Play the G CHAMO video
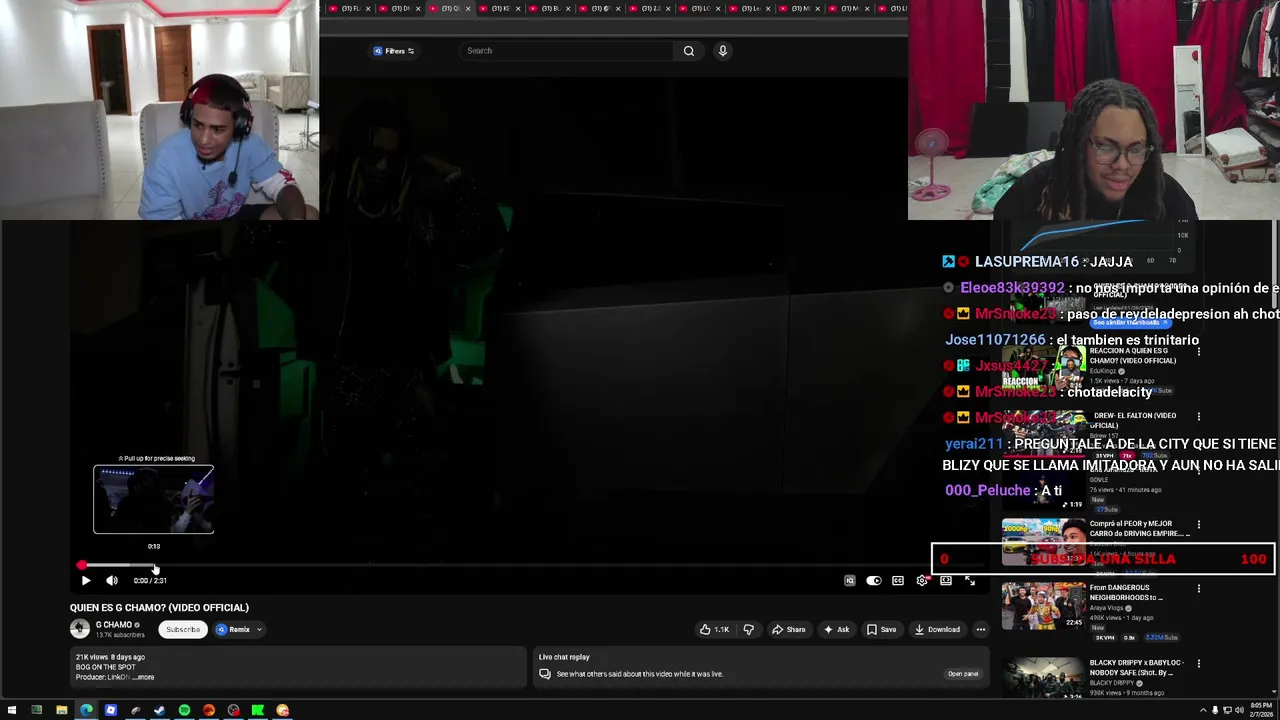Viewport: 1280px width, 720px height. [x=85, y=580]
